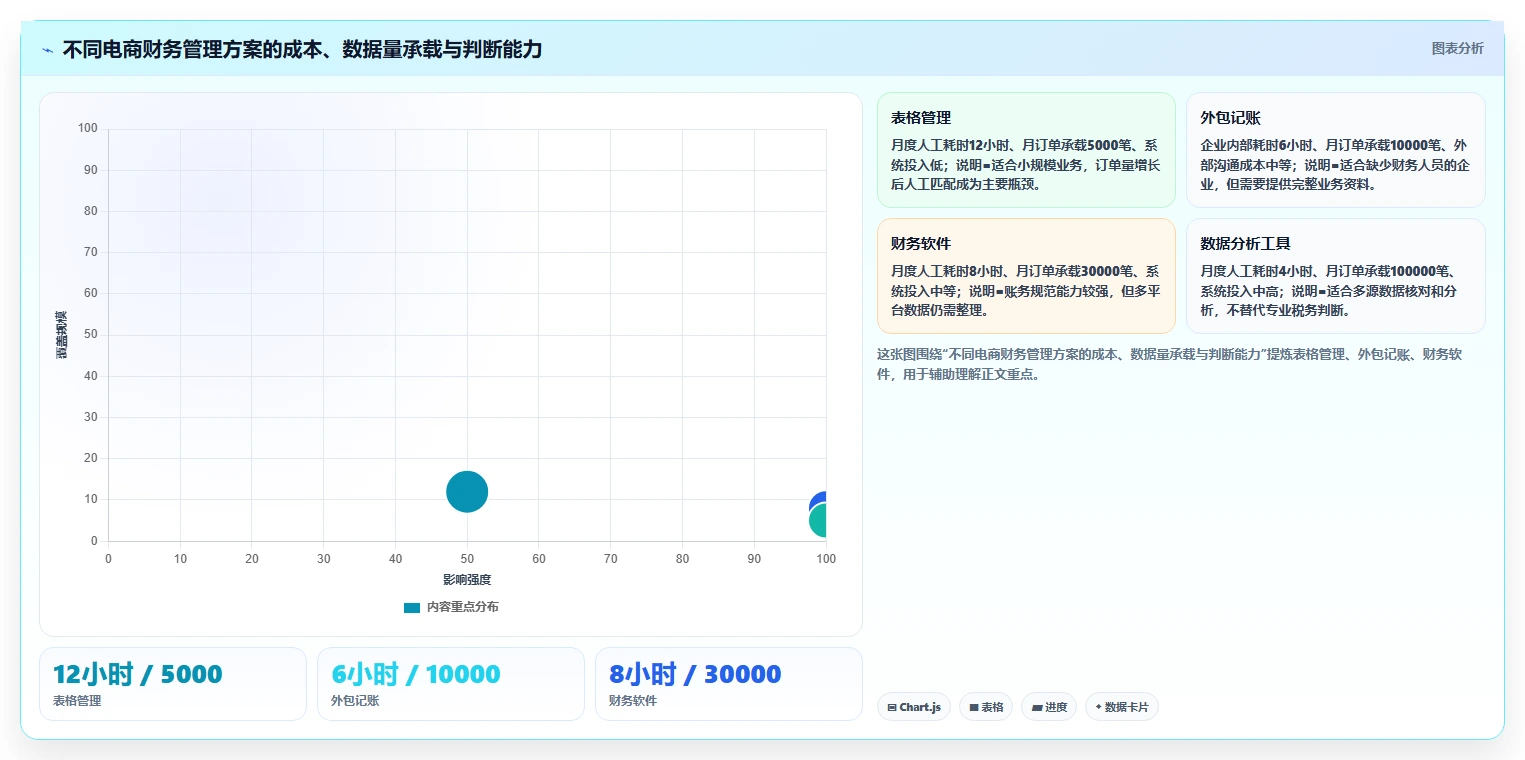Click the icon in 表格 chip
The height and width of the screenshot is (760, 1525).
point(973,707)
